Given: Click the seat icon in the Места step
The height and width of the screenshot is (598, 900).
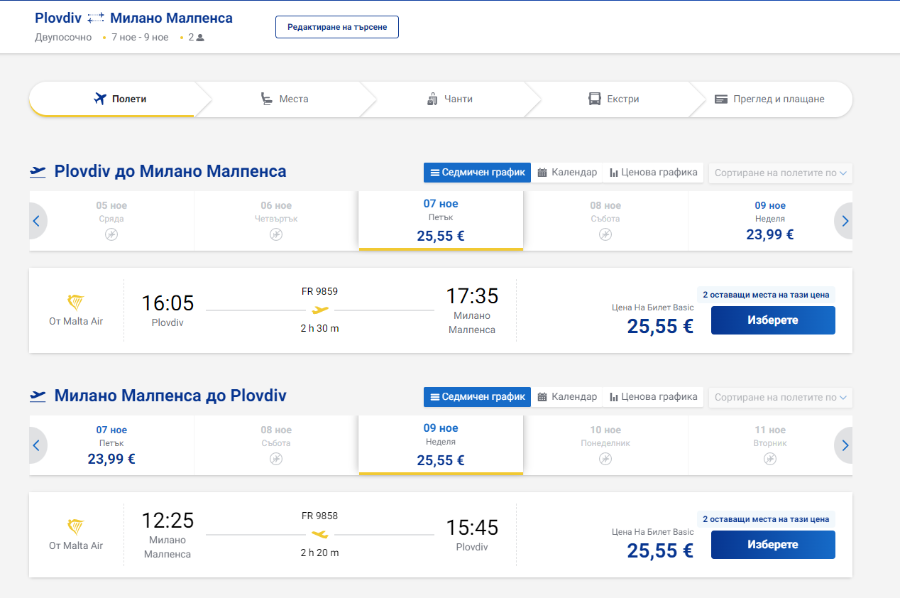Looking at the screenshot, I should (x=266, y=99).
